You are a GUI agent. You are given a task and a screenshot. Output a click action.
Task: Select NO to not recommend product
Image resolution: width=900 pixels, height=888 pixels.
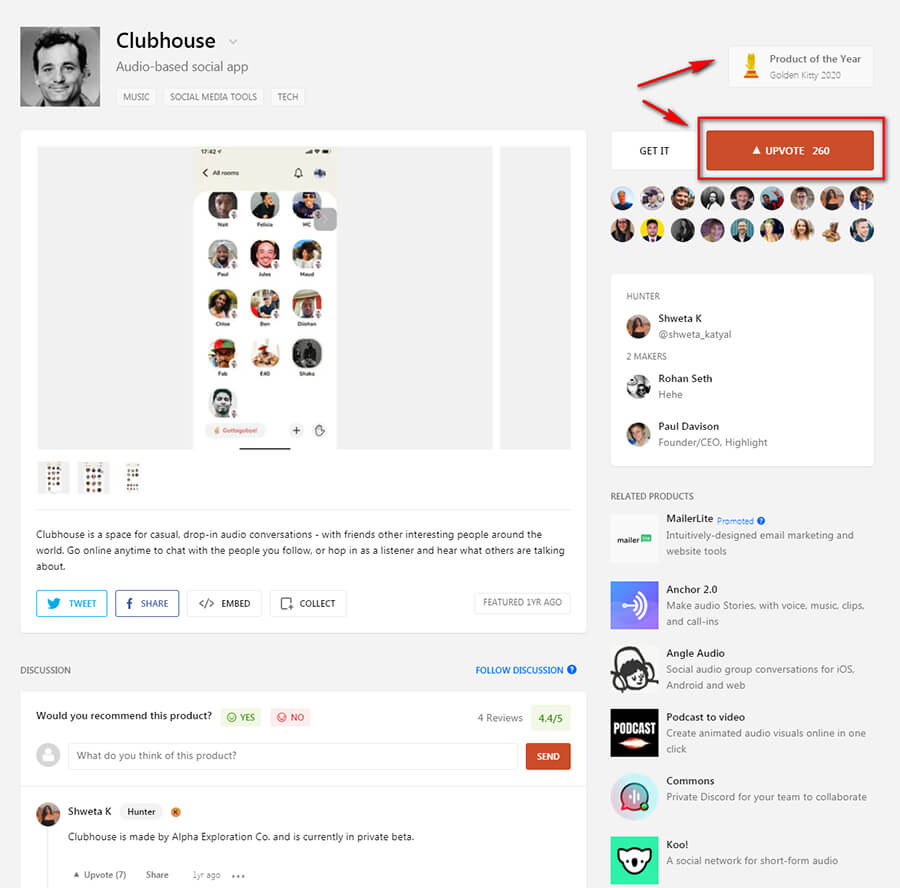290,717
